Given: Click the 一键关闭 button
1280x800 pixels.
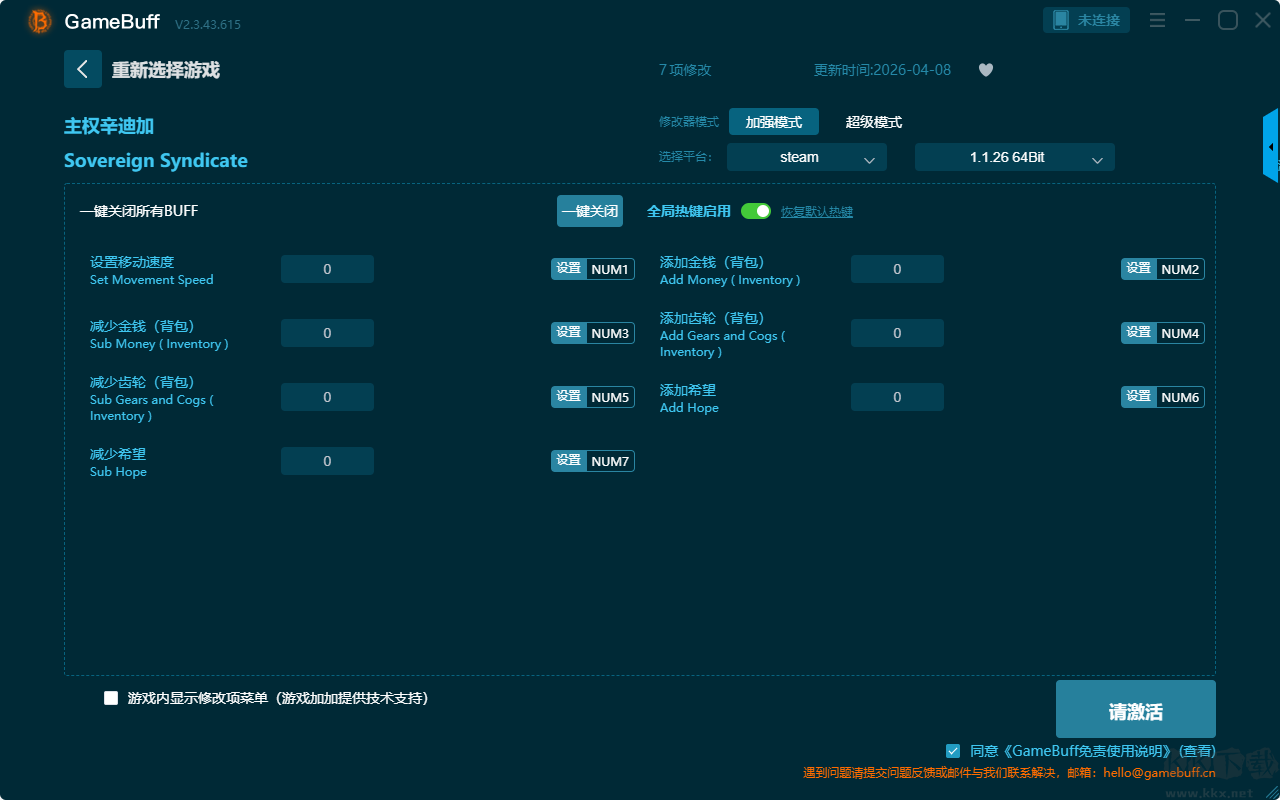Looking at the screenshot, I should point(590,211).
